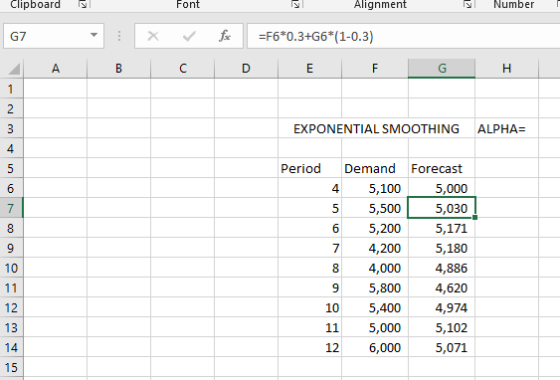Image resolution: width=560 pixels, height=380 pixels.
Task: Select the EXPONENTIAL SMOOTHING title cell
Action: [x=376, y=129]
